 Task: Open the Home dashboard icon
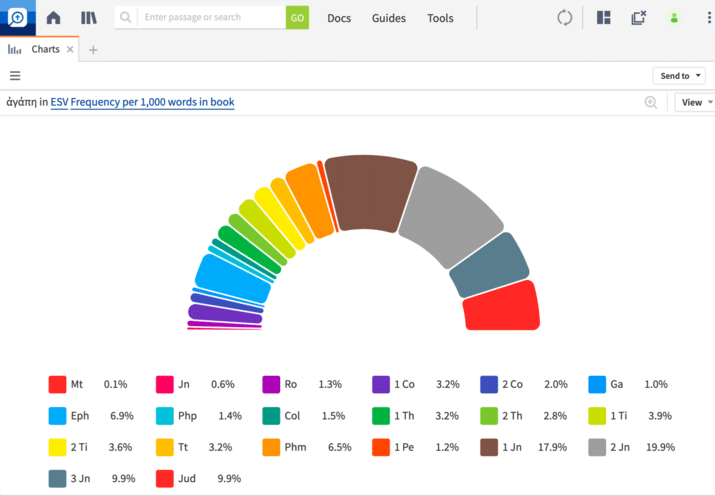tap(54, 18)
